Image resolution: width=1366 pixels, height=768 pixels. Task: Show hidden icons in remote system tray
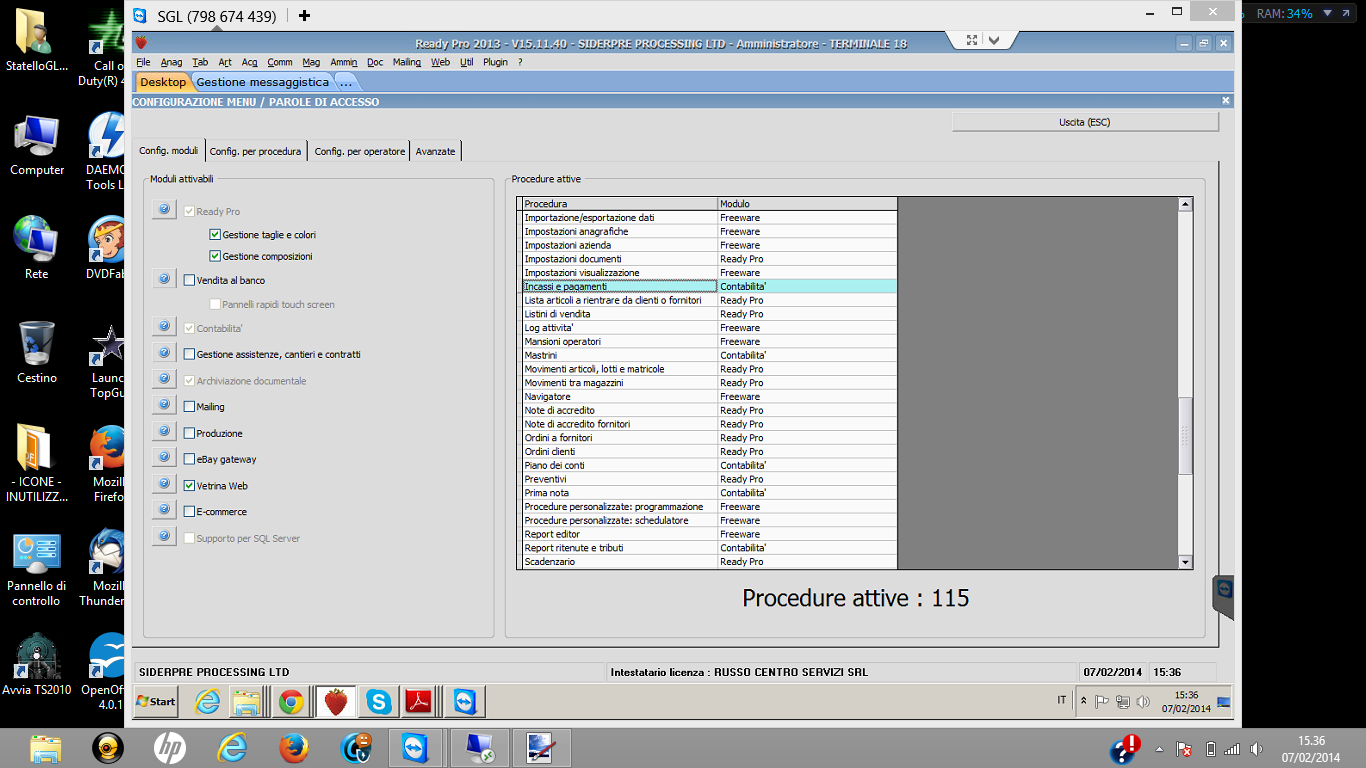1083,701
